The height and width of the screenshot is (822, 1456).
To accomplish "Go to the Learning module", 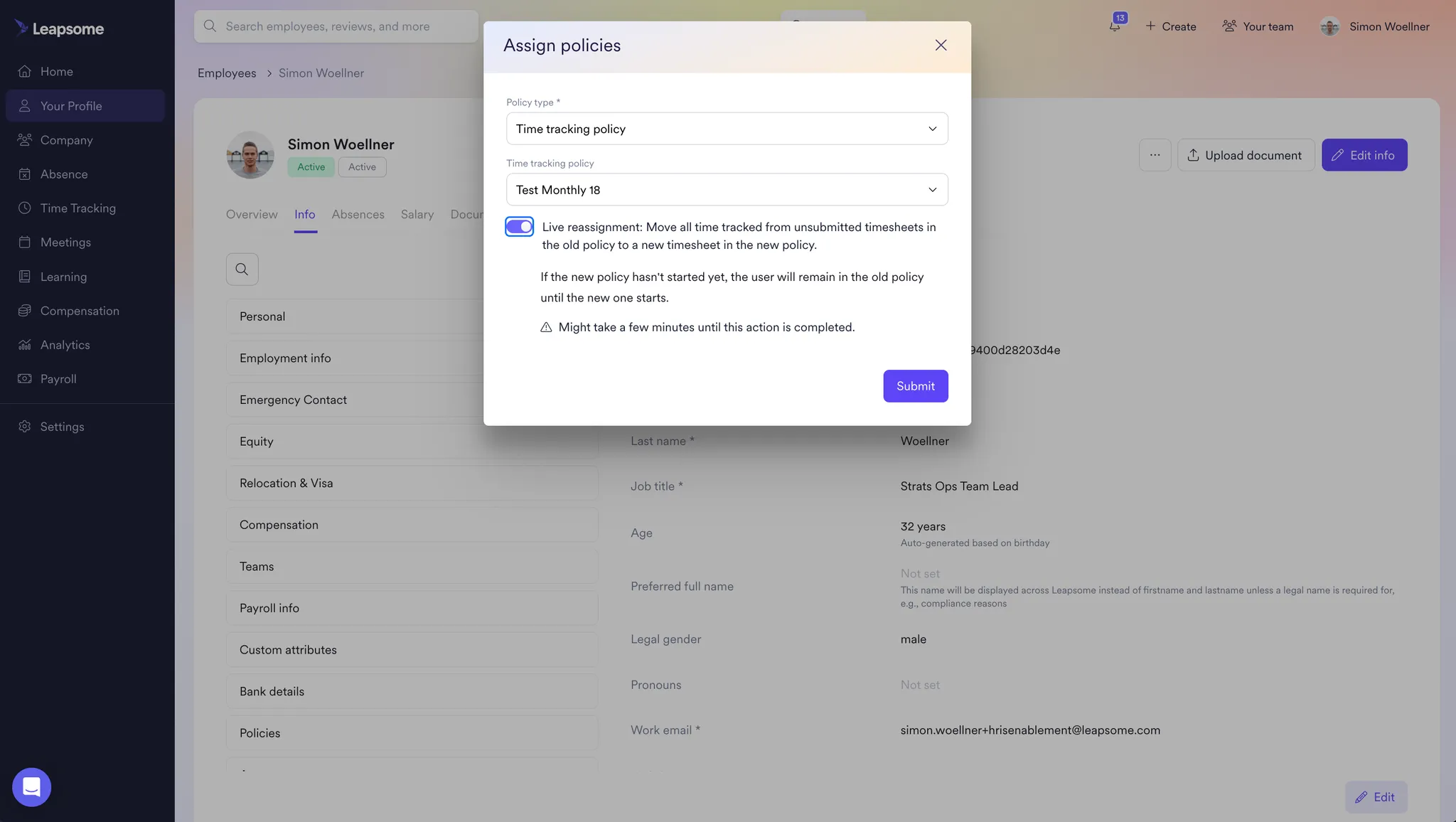I will point(63,276).
